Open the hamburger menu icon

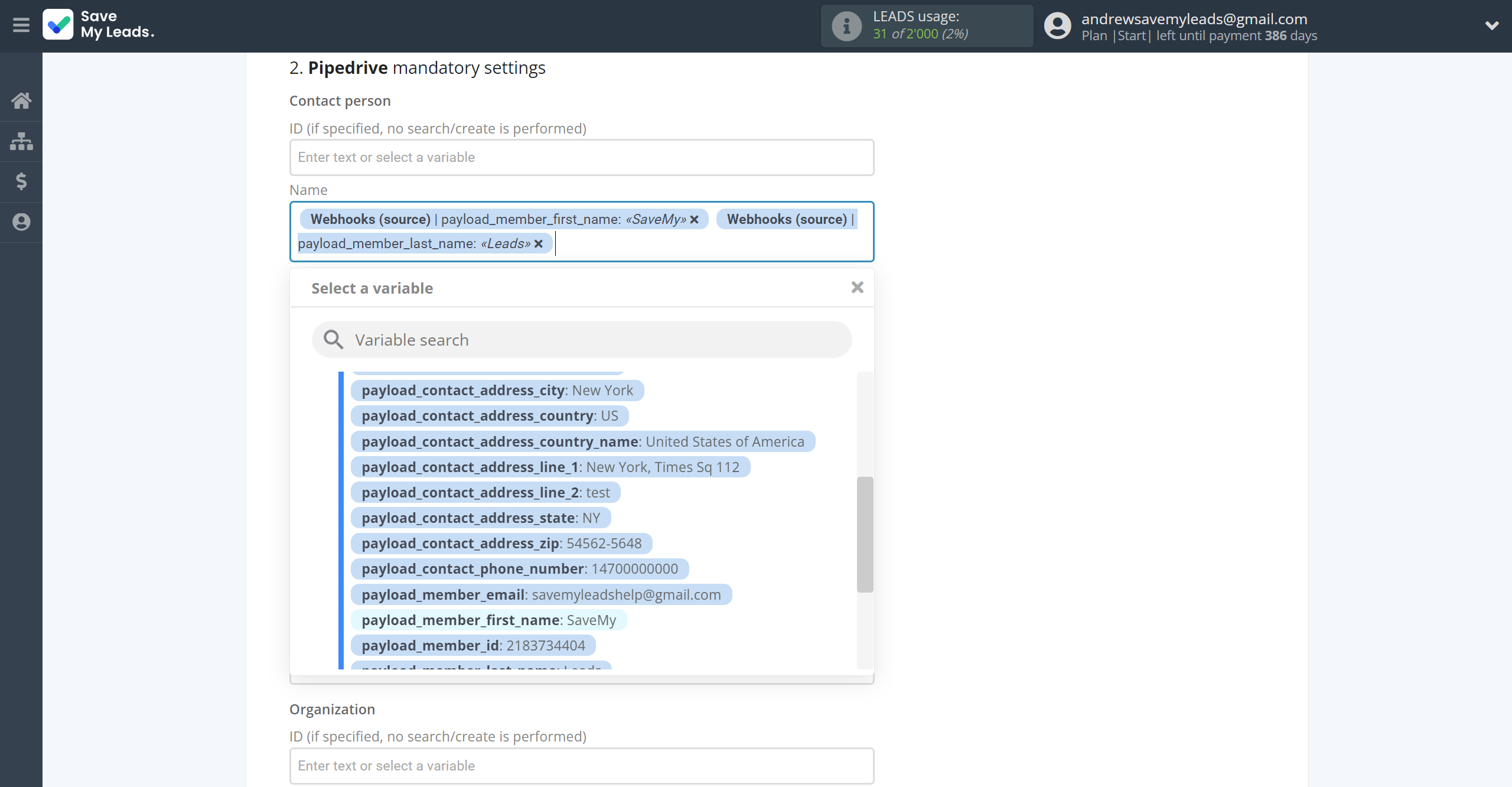21,25
